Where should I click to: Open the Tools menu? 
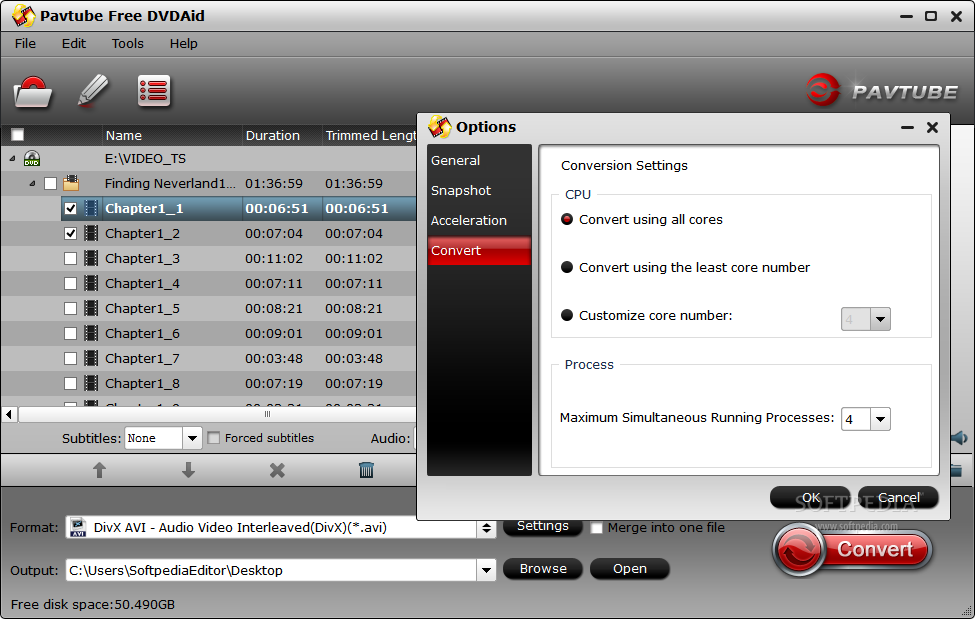(127, 44)
